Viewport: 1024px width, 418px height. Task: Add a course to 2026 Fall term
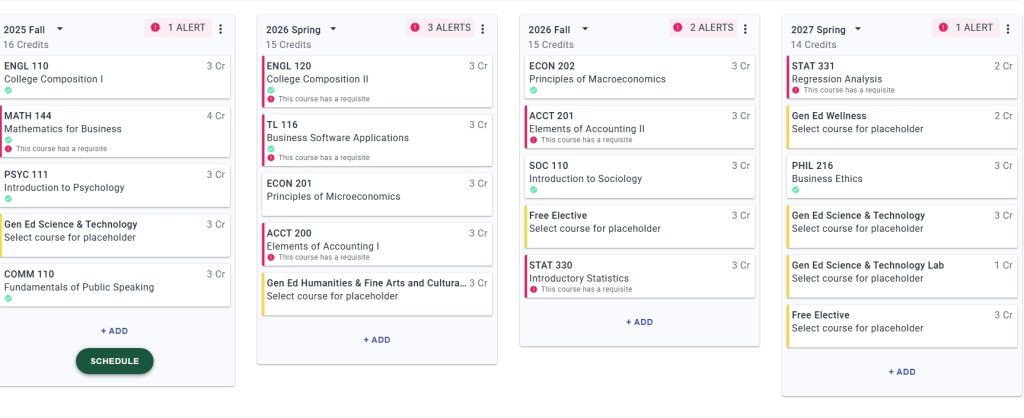(x=639, y=322)
